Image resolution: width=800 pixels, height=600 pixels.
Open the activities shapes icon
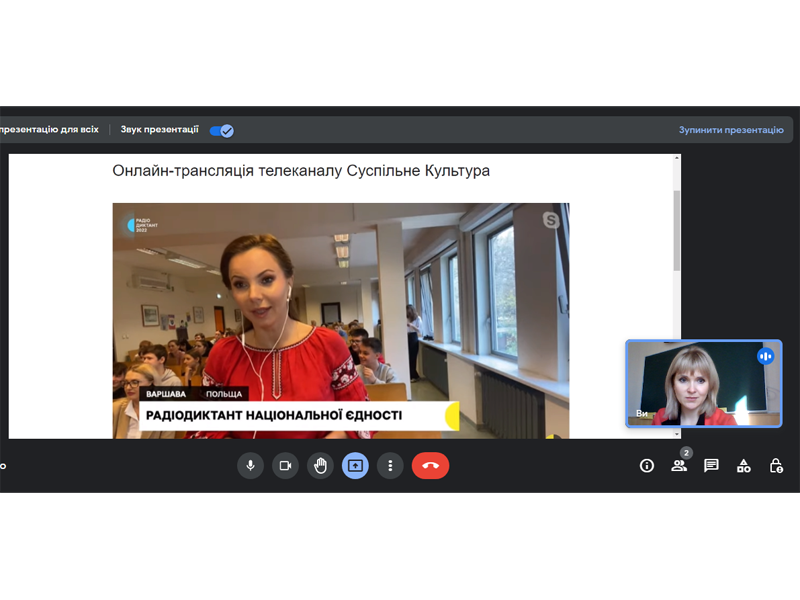coord(743,465)
